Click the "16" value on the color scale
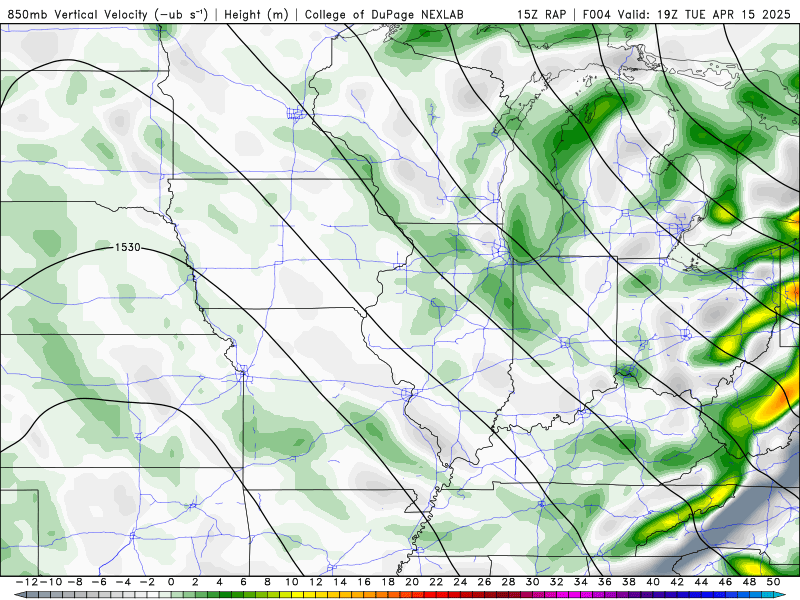This screenshot has height=600, width=800. point(364,582)
